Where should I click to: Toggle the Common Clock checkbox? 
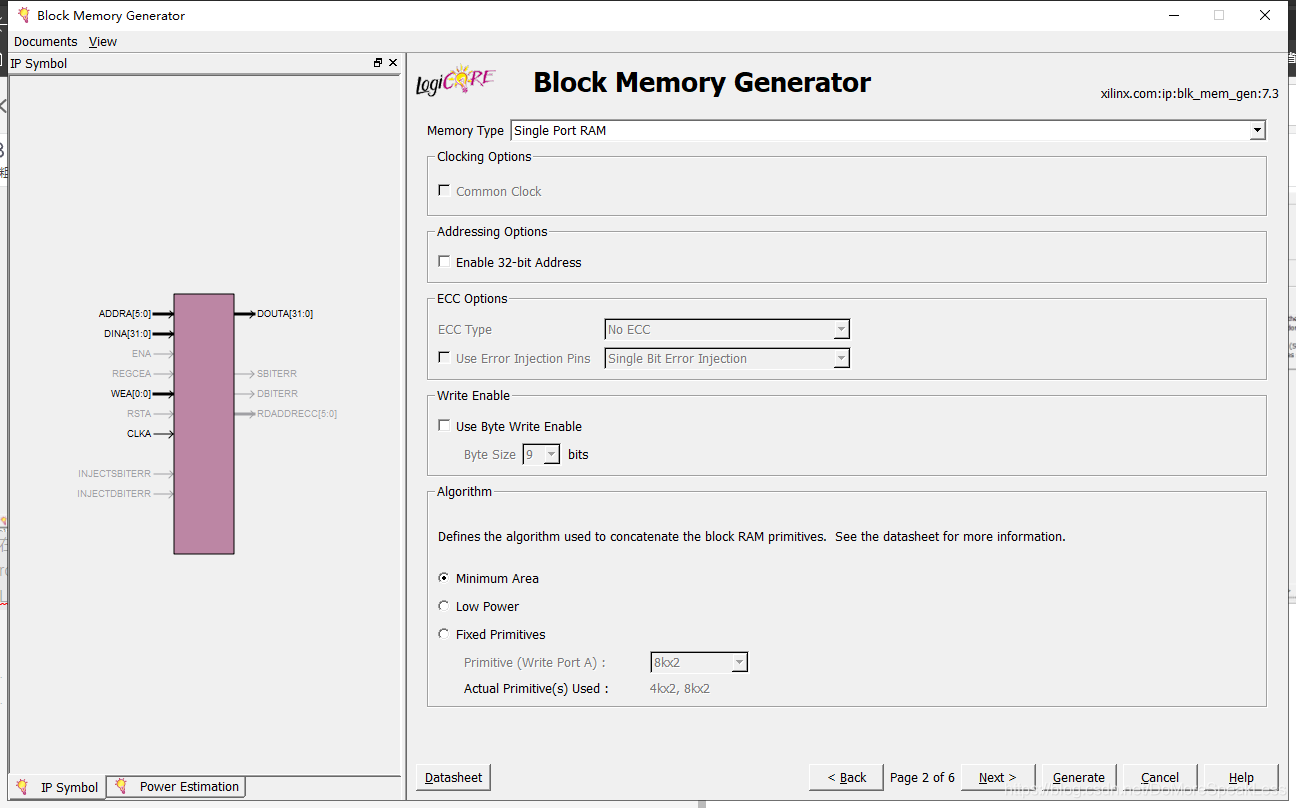coord(444,190)
